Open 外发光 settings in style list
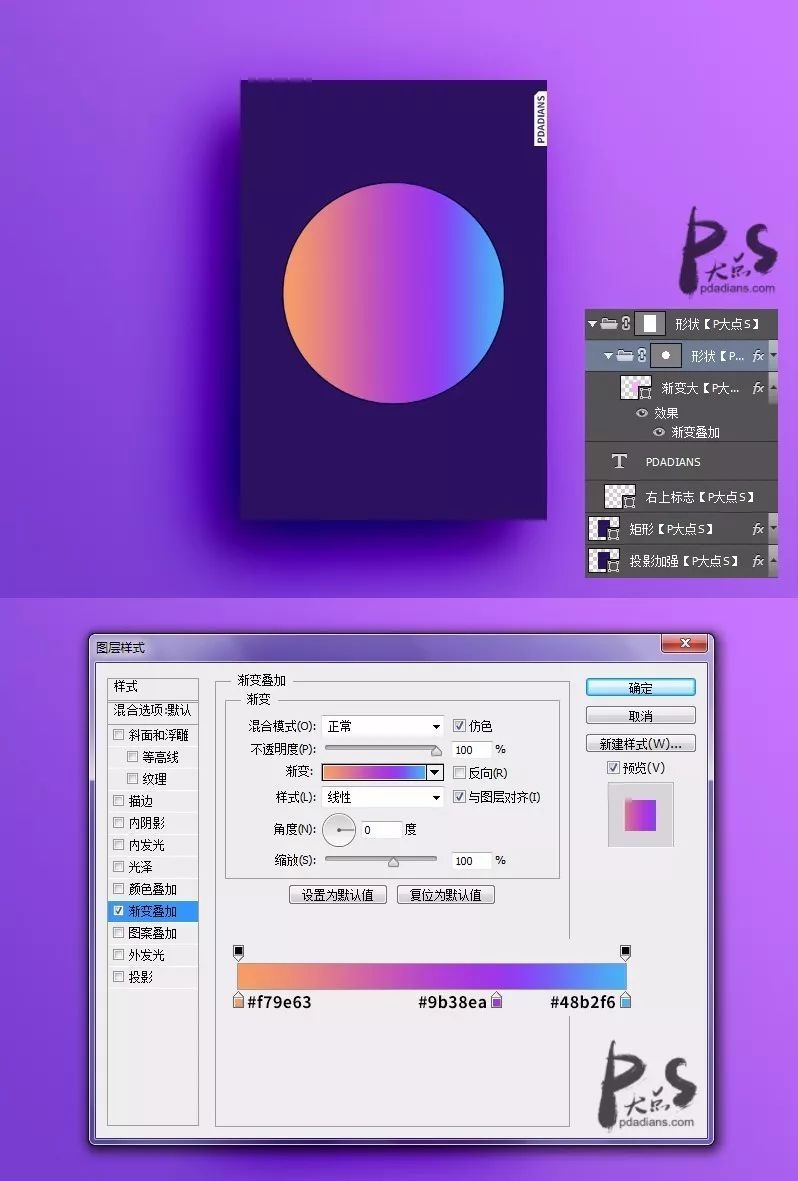The height and width of the screenshot is (1181, 798). pos(153,955)
